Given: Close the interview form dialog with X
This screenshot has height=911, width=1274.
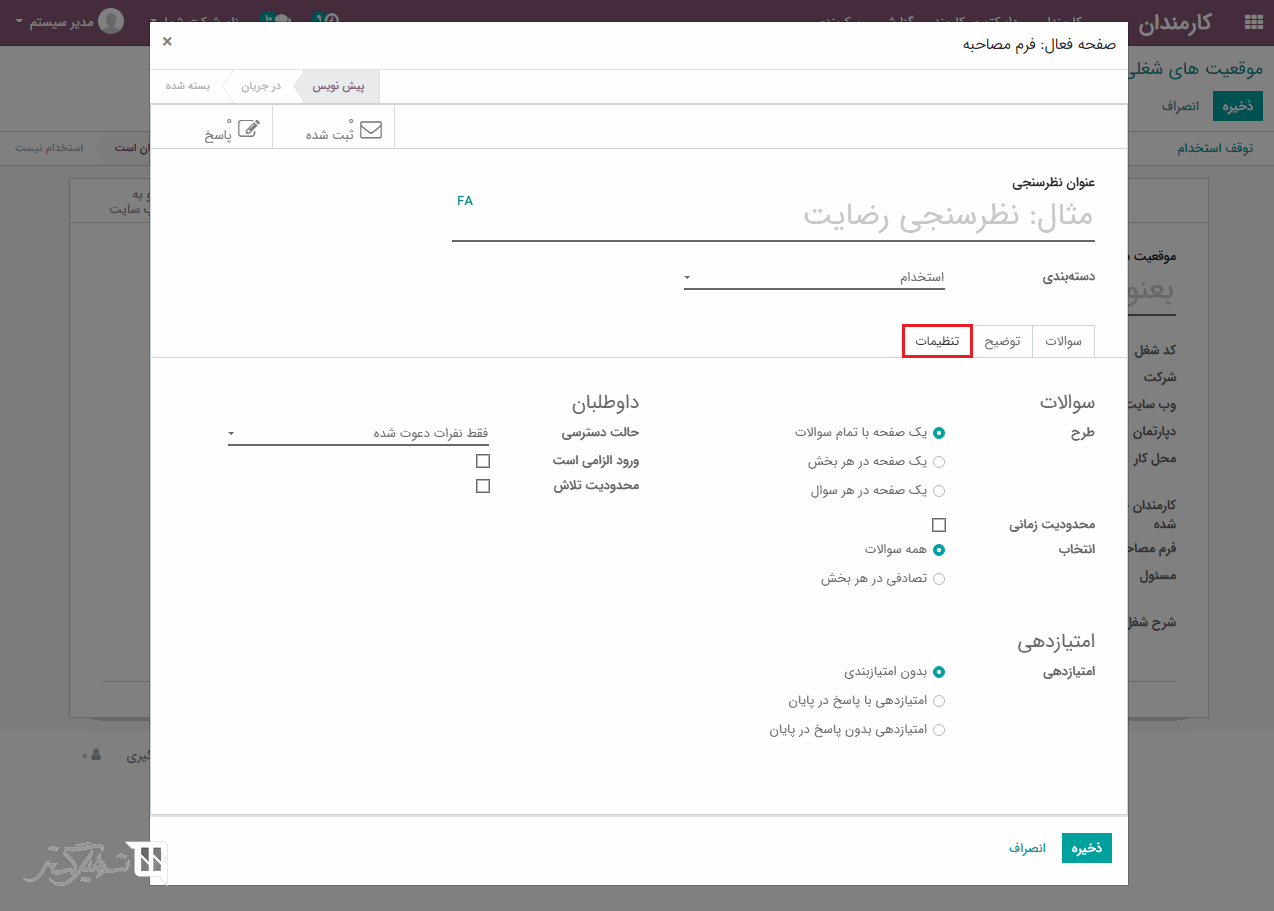Looking at the screenshot, I should (x=167, y=41).
